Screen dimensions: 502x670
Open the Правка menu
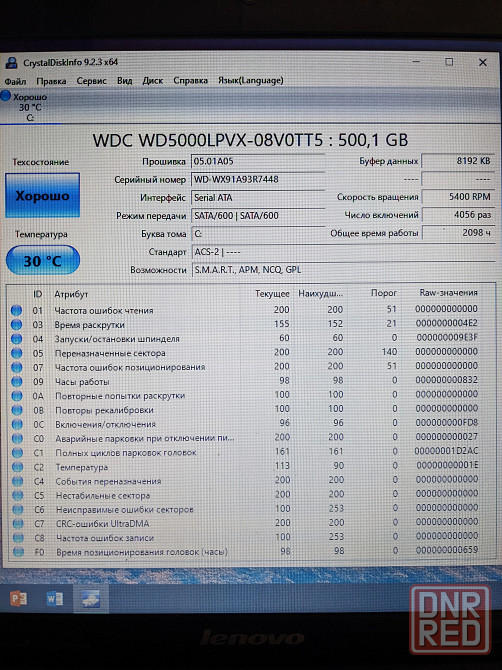[51, 81]
